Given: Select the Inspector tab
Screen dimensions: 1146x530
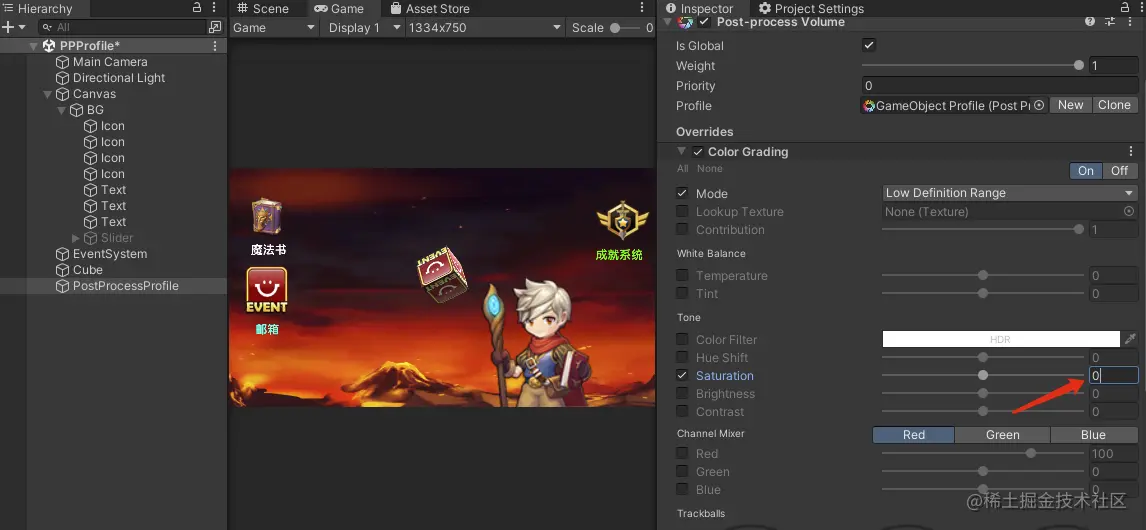Looking at the screenshot, I should pyautogui.click(x=699, y=9).
